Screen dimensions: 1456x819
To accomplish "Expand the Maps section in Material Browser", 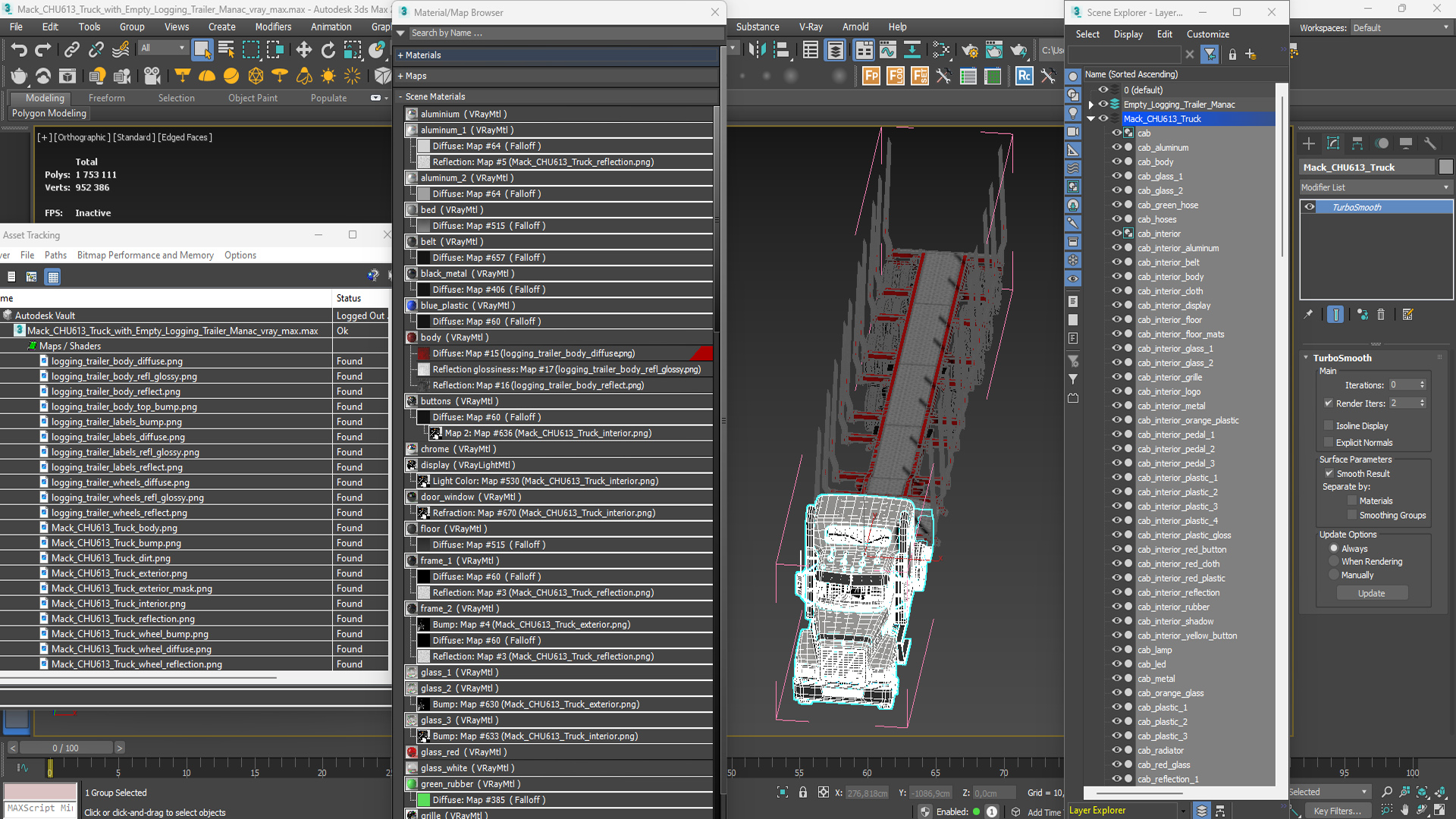I will pos(400,76).
